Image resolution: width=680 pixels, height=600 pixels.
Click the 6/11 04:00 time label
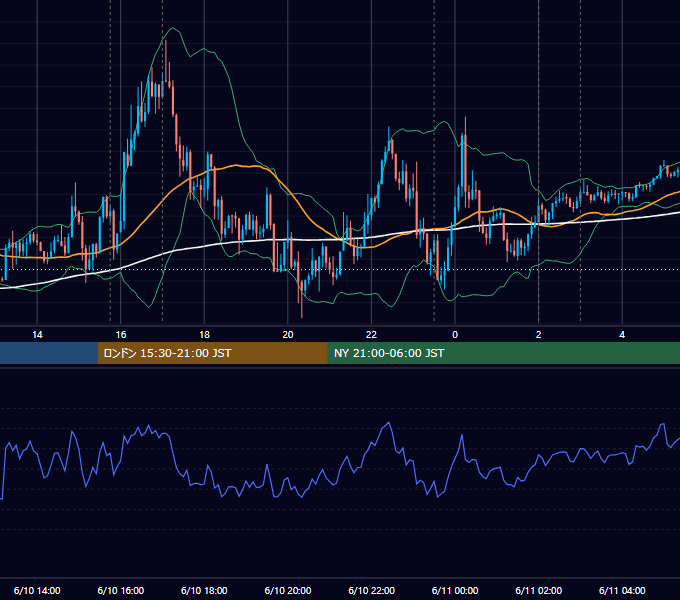pyautogui.click(x=622, y=590)
